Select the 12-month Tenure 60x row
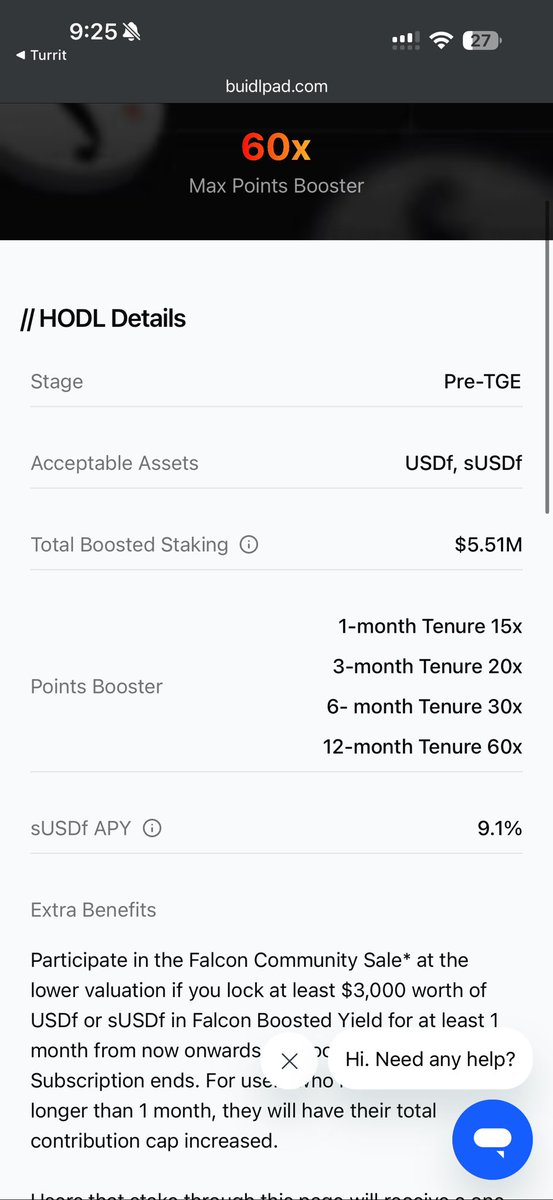 (x=422, y=746)
